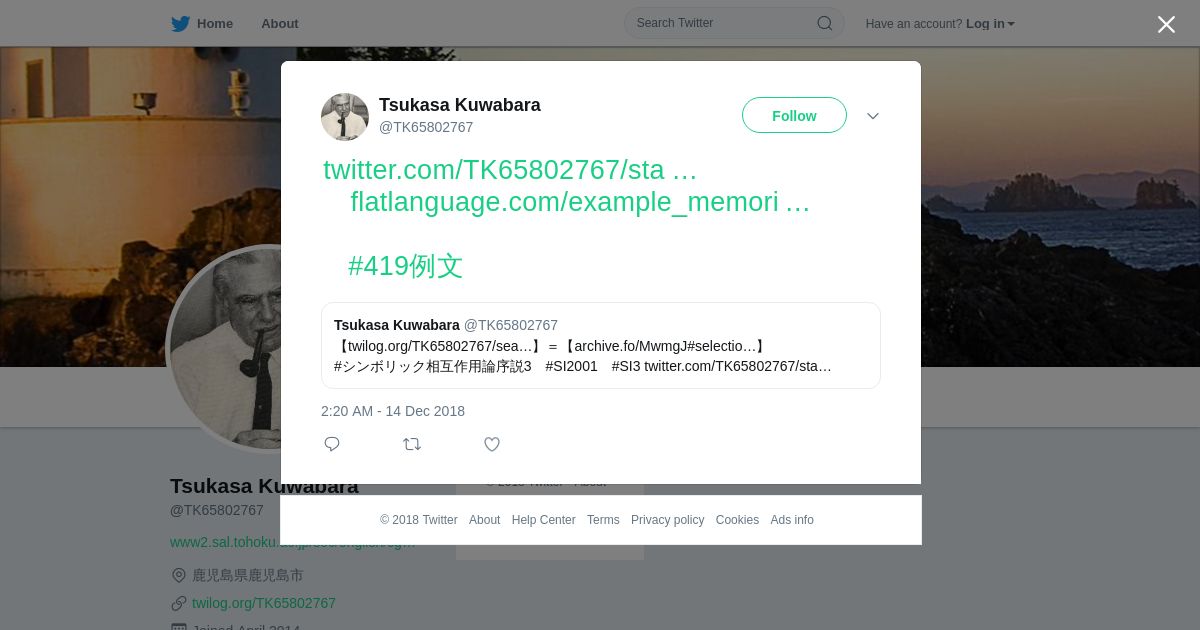Open Tsukasa Kuwabara's avatar in the tweet
This screenshot has width=1200, height=630.
click(345, 117)
